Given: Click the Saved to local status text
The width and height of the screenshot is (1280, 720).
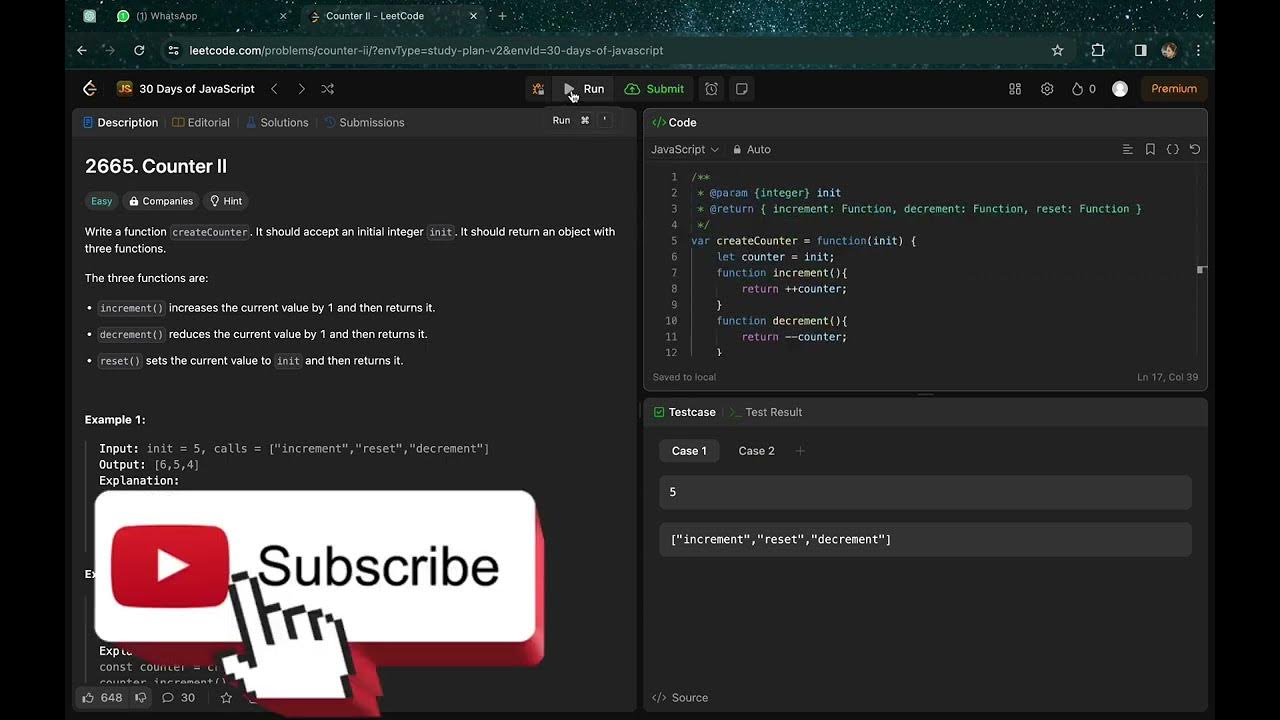Looking at the screenshot, I should [x=684, y=377].
